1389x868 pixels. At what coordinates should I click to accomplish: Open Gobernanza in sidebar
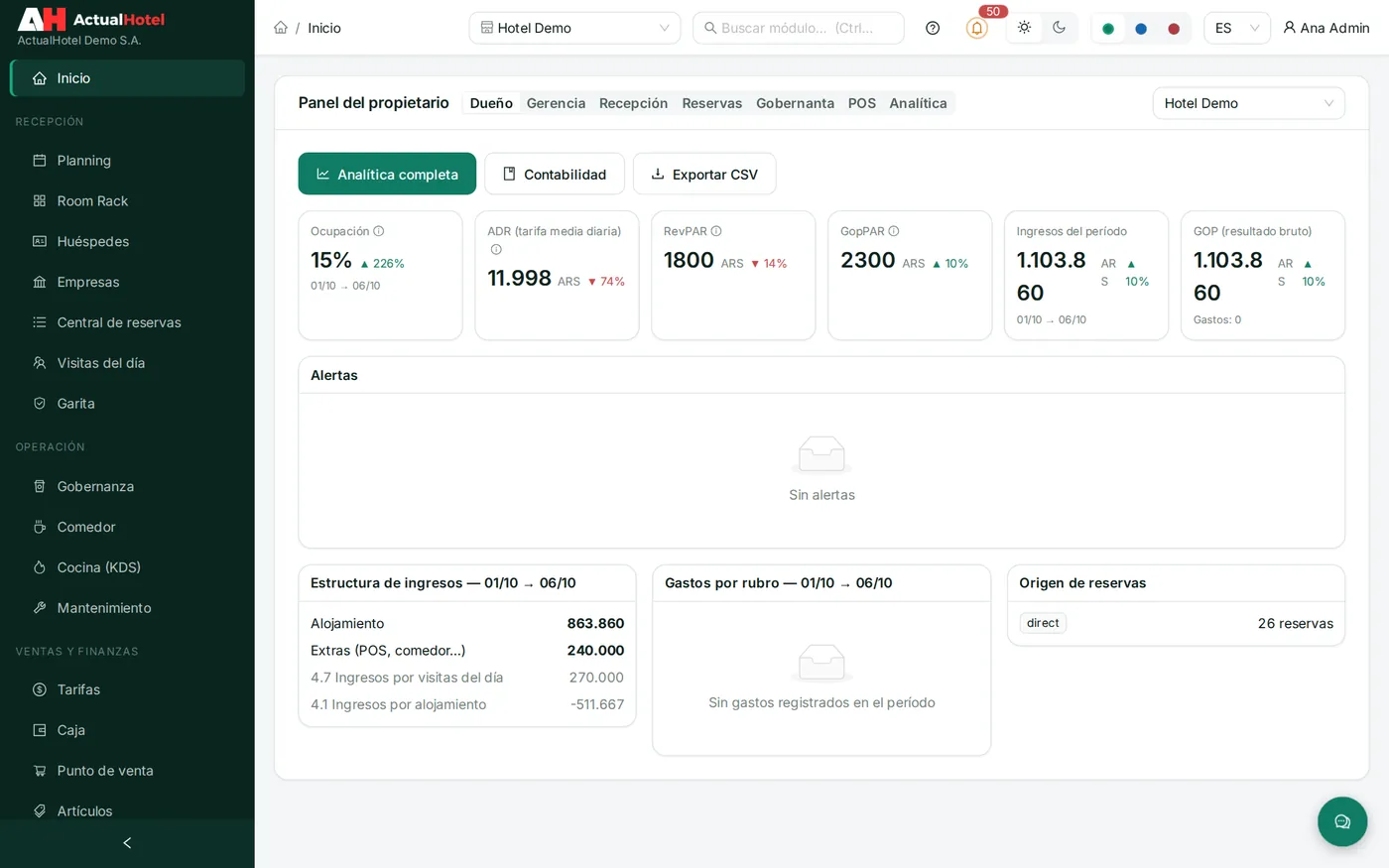(x=127, y=486)
